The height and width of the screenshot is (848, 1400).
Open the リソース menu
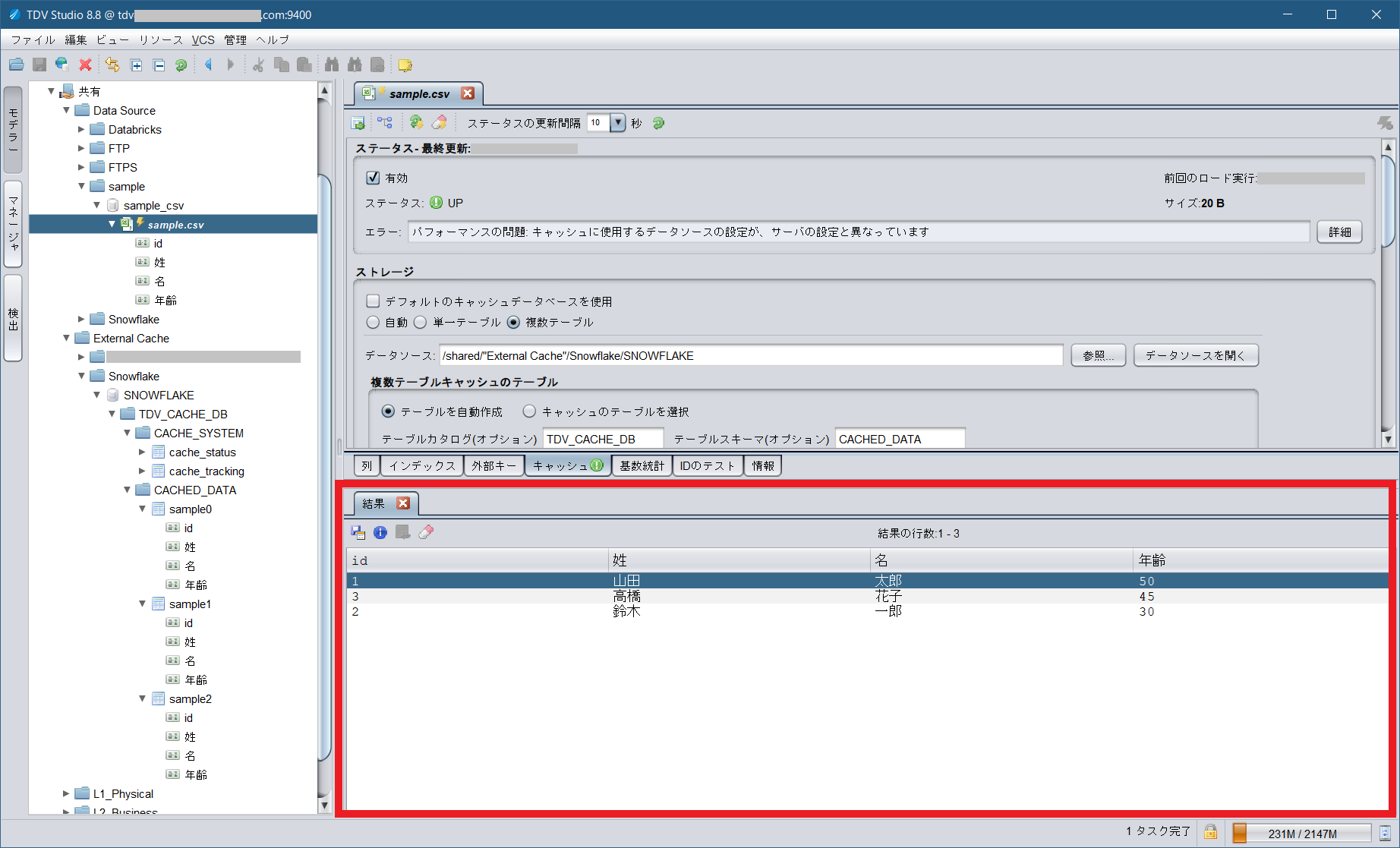[x=161, y=39]
